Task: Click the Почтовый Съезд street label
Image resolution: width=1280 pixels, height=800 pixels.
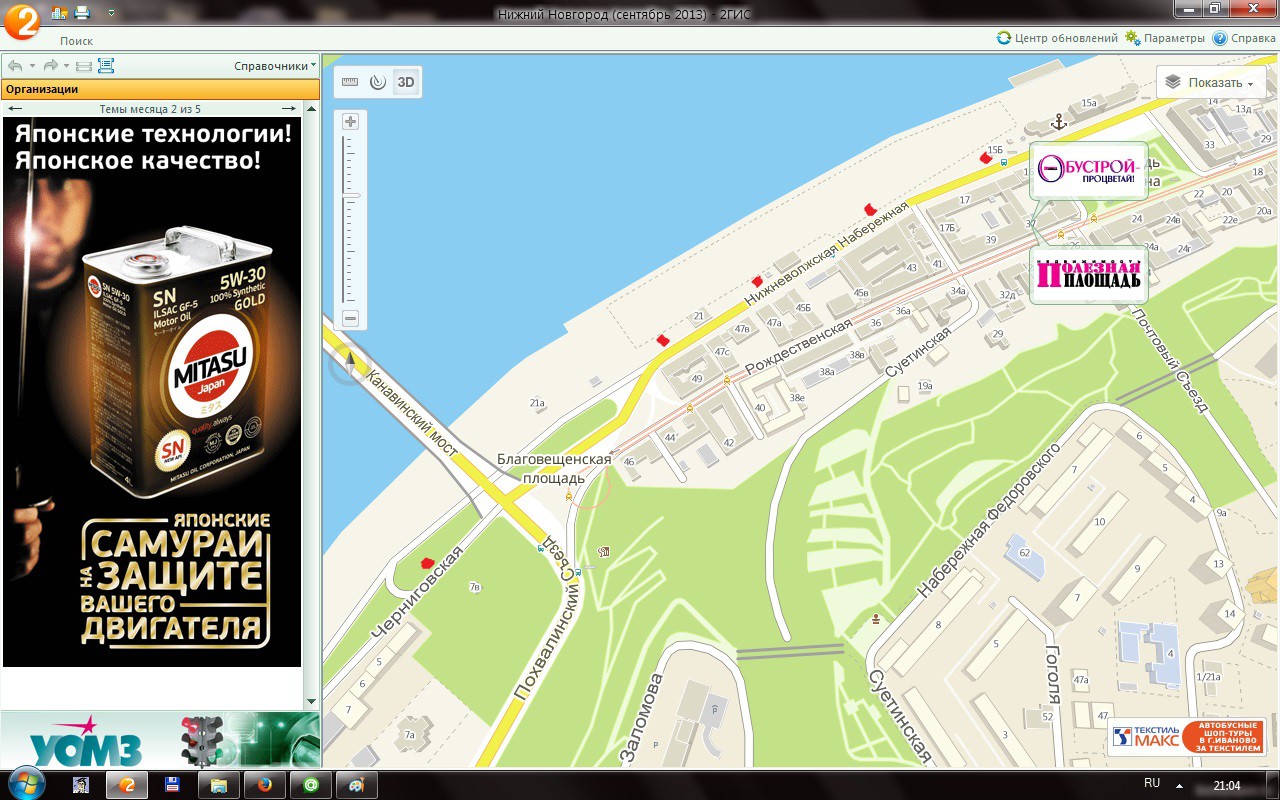Action: click(1171, 358)
